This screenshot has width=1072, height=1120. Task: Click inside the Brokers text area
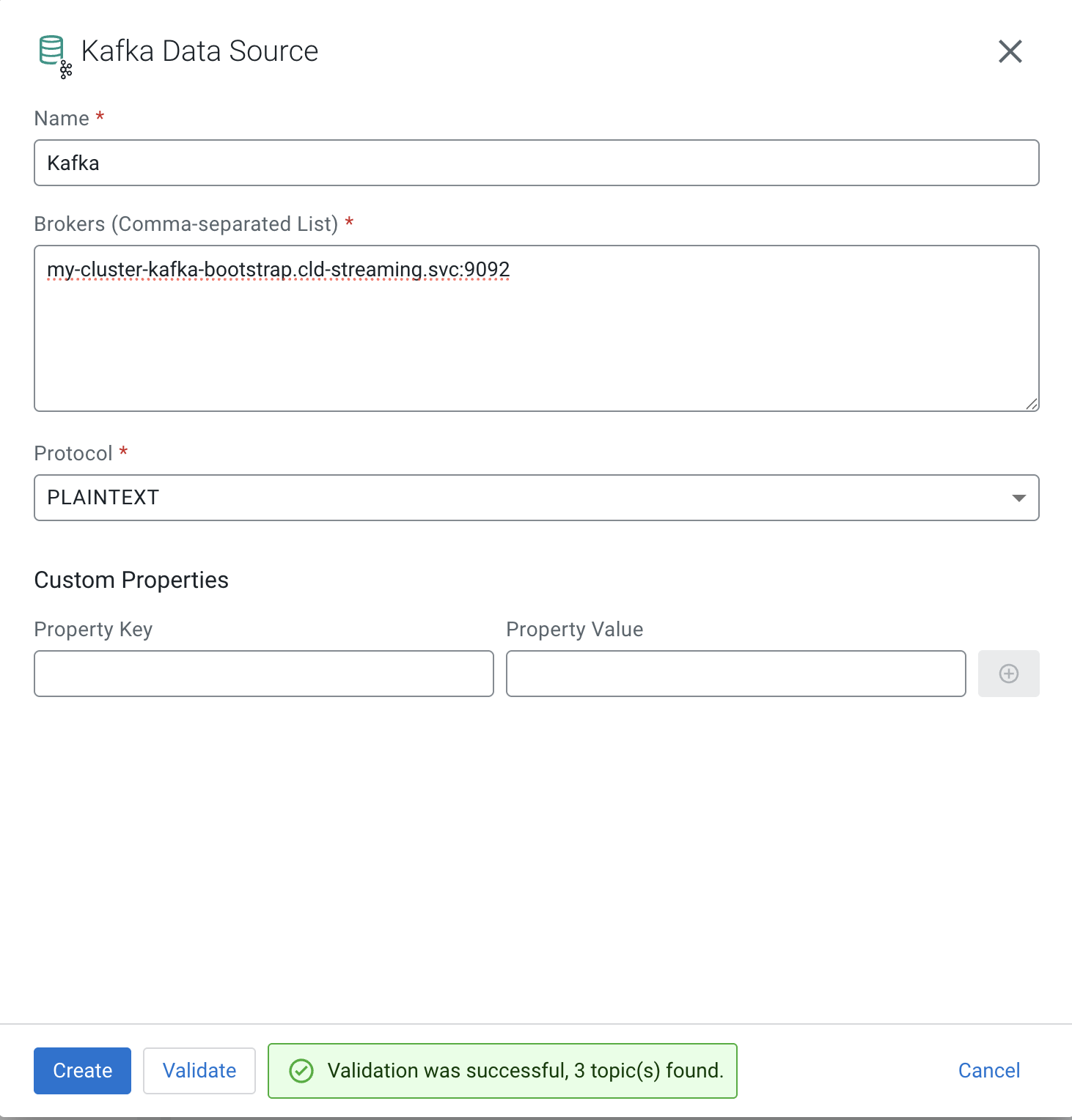point(535,337)
